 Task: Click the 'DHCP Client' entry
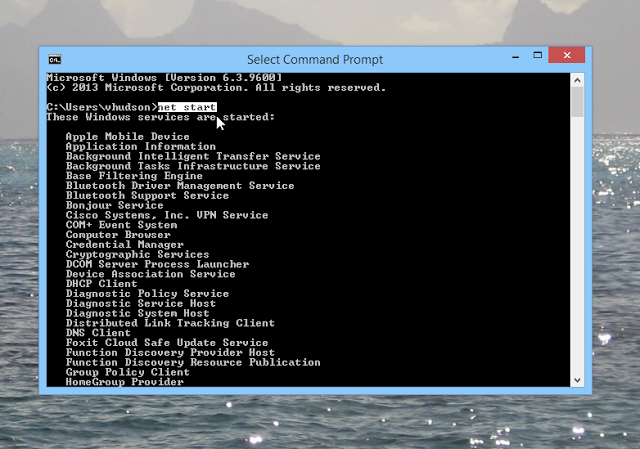101,284
